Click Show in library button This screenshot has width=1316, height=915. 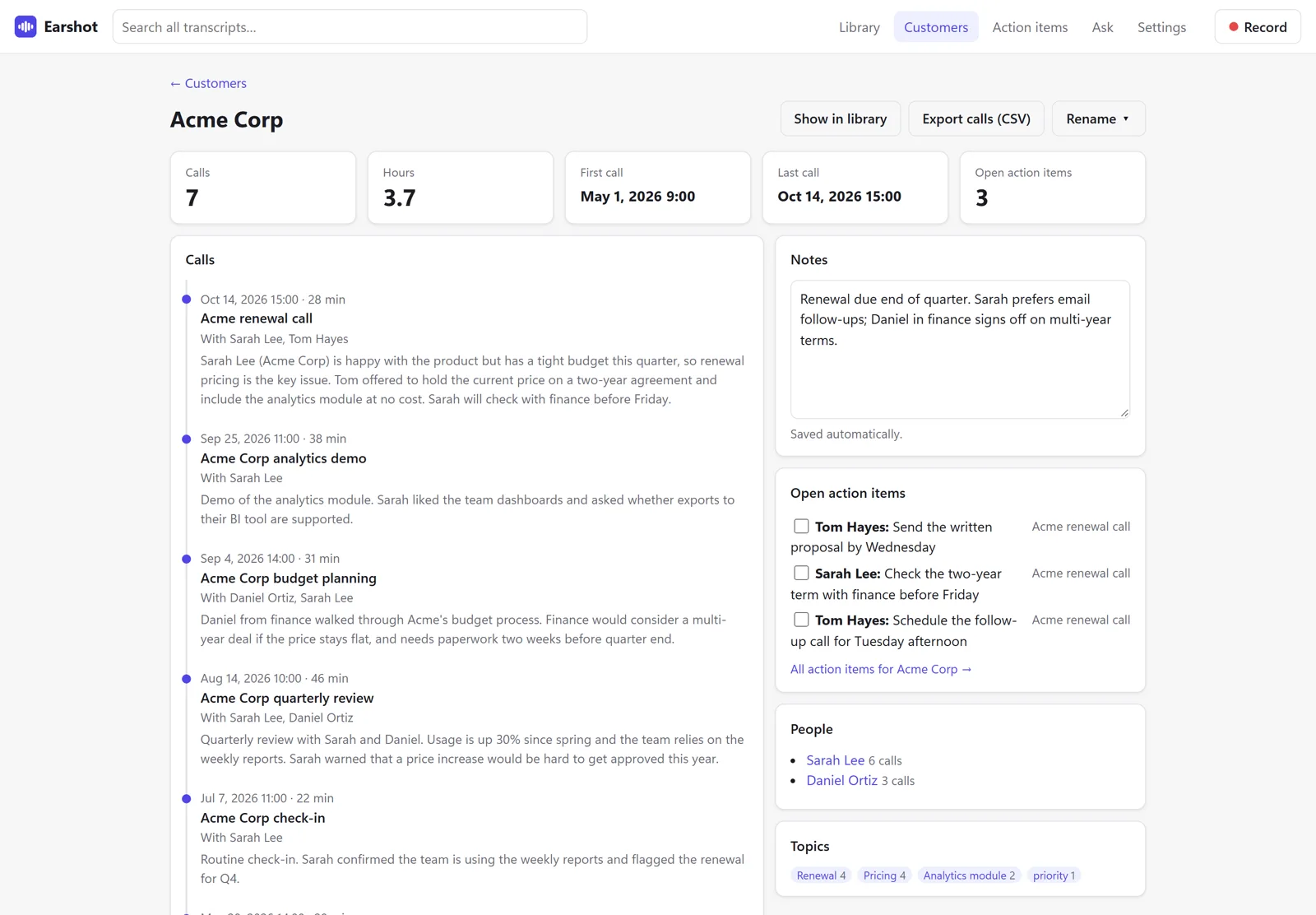point(840,118)
